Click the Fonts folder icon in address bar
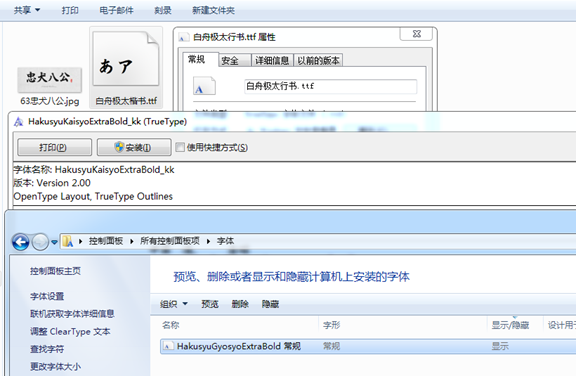This screenshot has height=376, width=576. click(x=68, y=241)
